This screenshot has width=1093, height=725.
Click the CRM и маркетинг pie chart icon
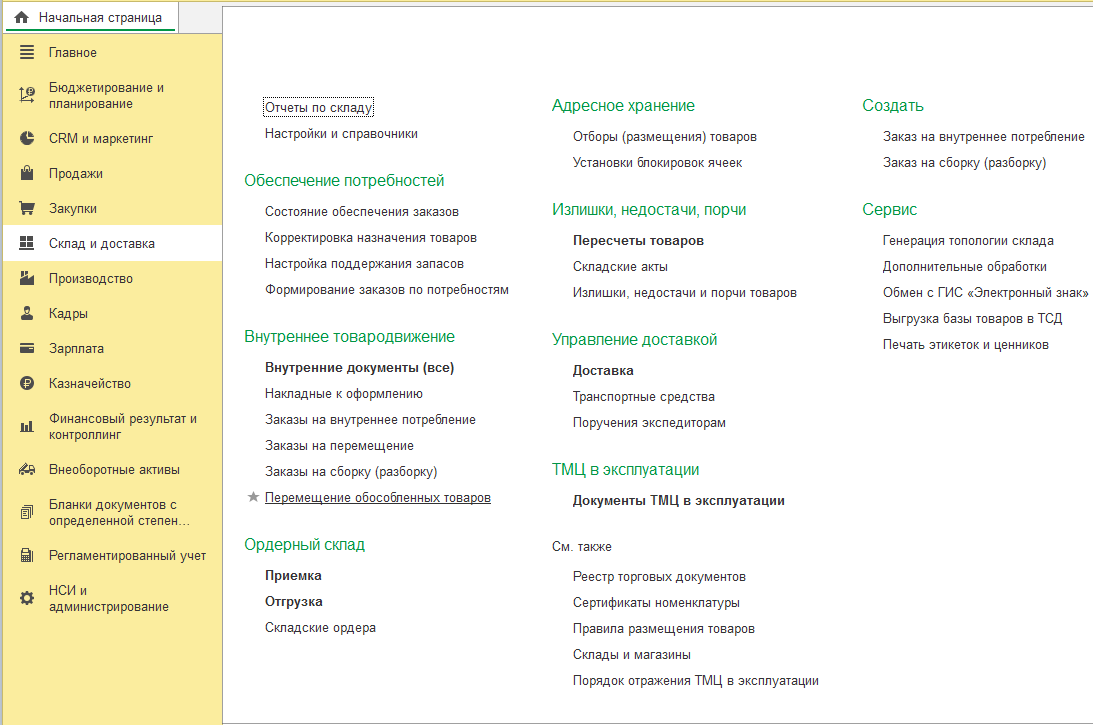click(x=27, y=139)
